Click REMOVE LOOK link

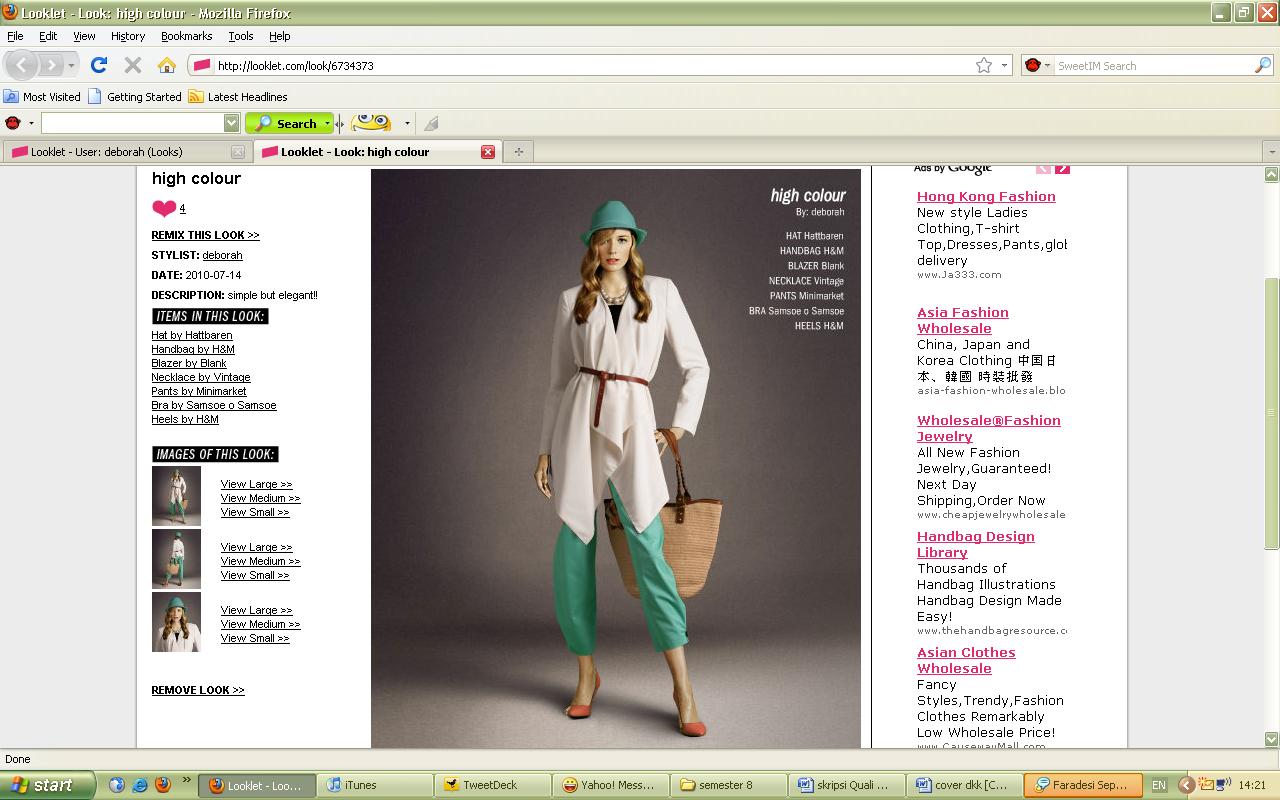pos(198,690)
